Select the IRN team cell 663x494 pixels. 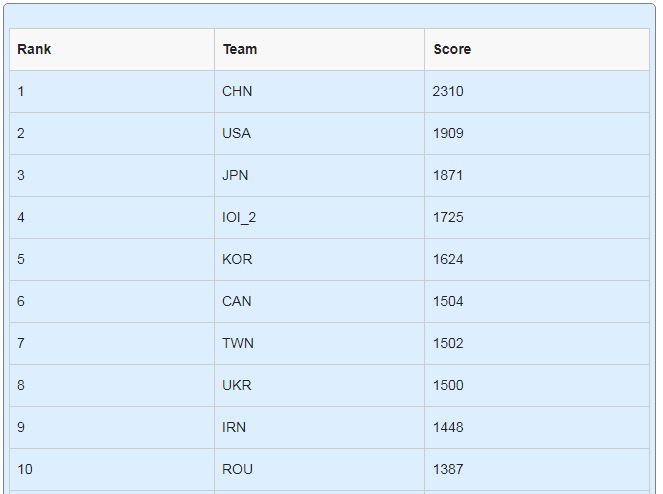319,427
